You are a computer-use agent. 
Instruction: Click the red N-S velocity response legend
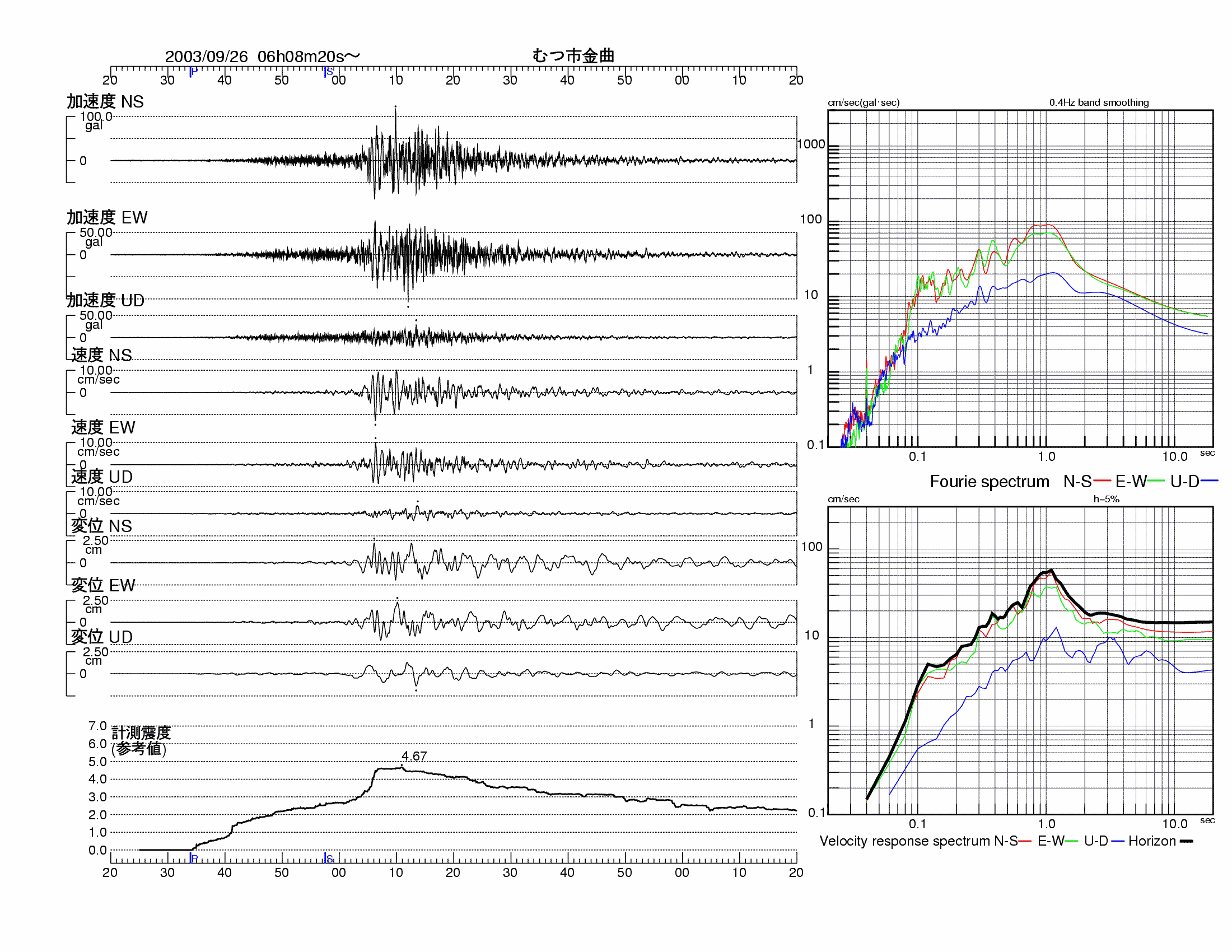pyautogui.click(x=1025, y=842)
